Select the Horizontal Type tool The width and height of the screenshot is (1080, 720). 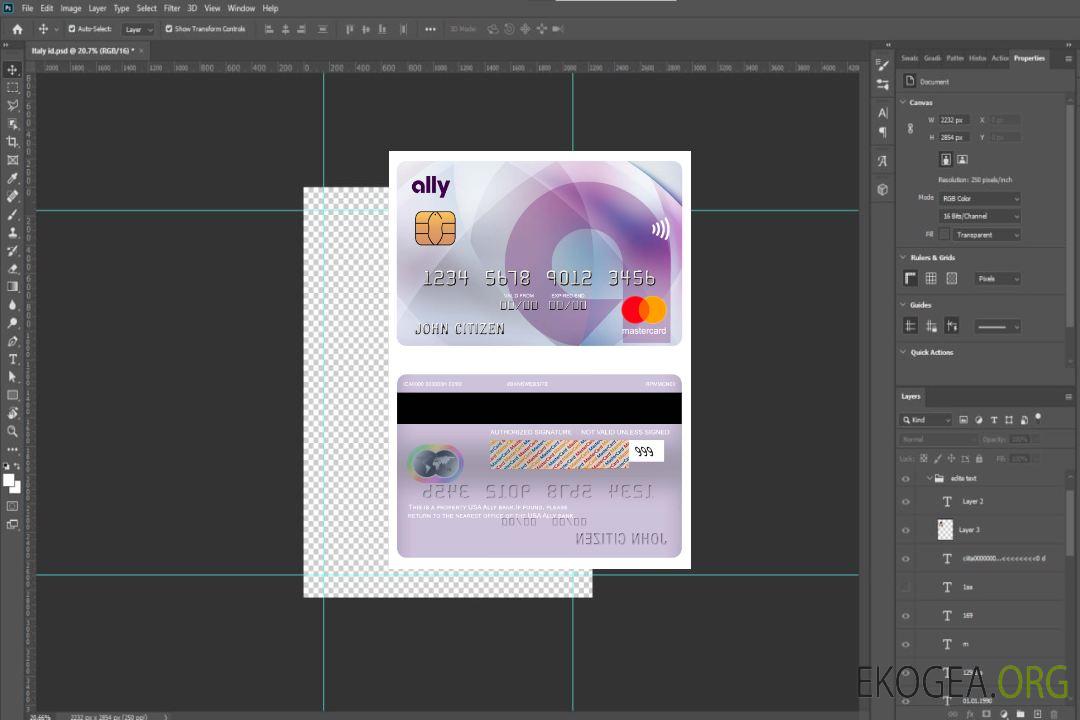pyautogui.click(x=12, y=359)
